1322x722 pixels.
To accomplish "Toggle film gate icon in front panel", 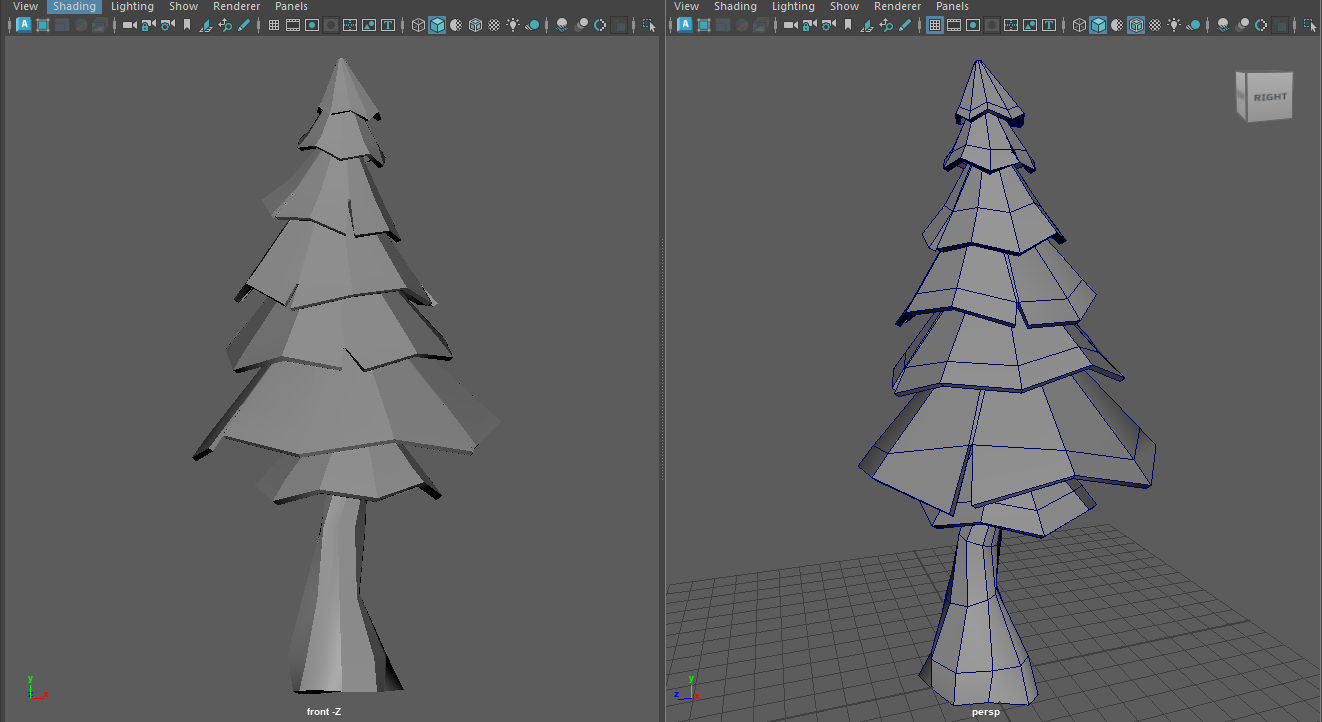I will (x=293, y=25).
